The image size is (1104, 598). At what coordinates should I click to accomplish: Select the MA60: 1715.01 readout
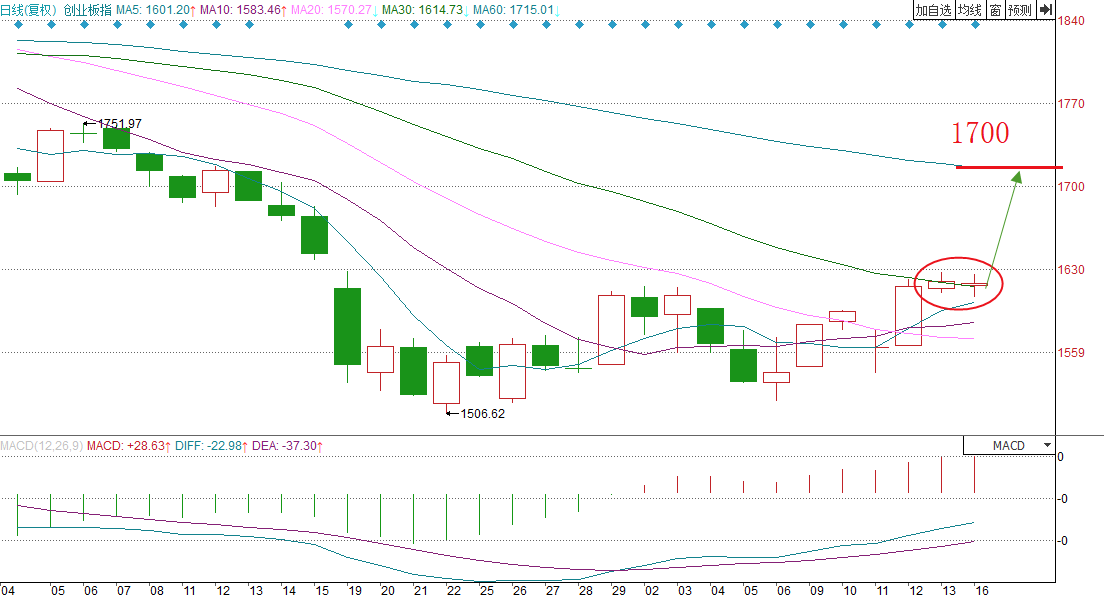point(517,10)
